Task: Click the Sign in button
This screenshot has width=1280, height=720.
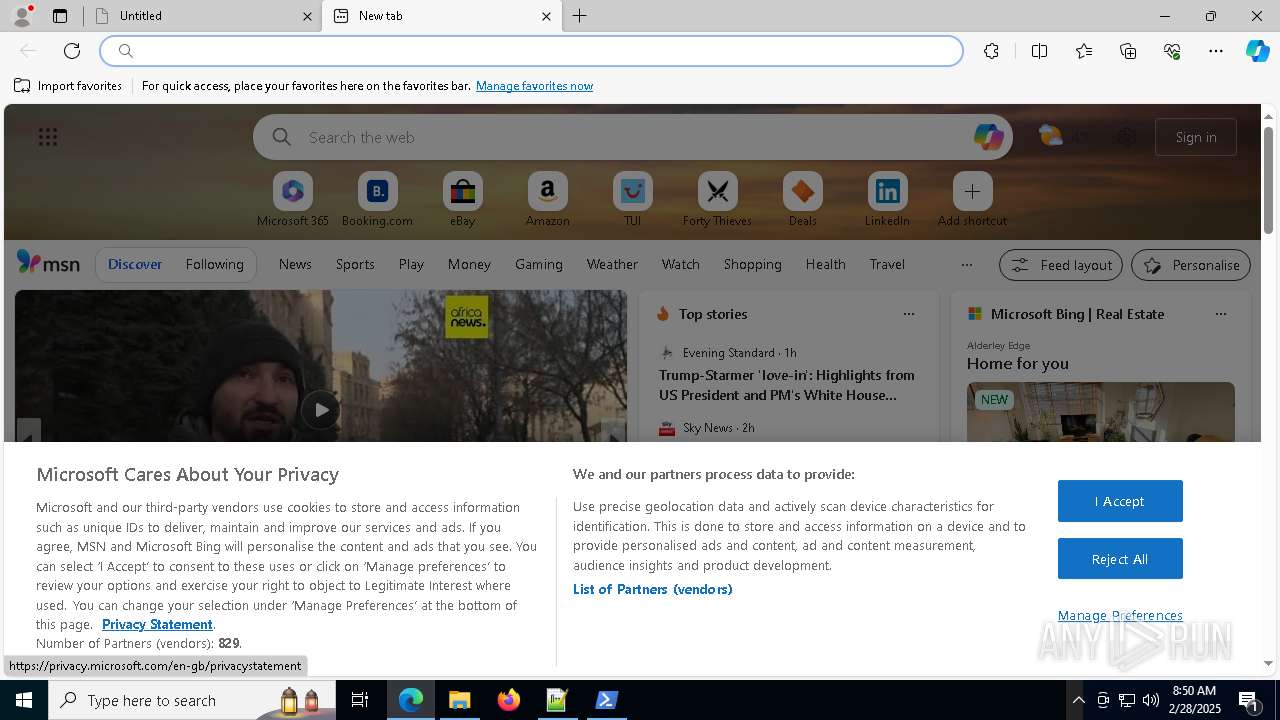Action: (x=1196, y=137)
